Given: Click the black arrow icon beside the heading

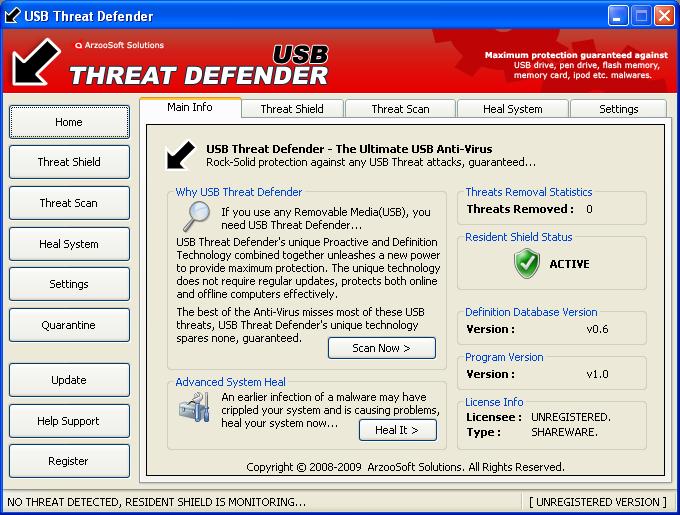Looking at the screenshot, I should click(x=180, y=155).
